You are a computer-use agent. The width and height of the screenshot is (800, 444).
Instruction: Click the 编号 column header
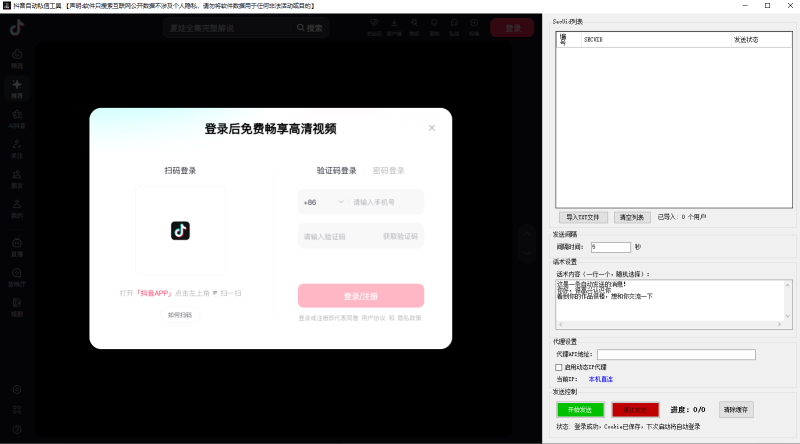pyautogui.click(x=569, y=40)
